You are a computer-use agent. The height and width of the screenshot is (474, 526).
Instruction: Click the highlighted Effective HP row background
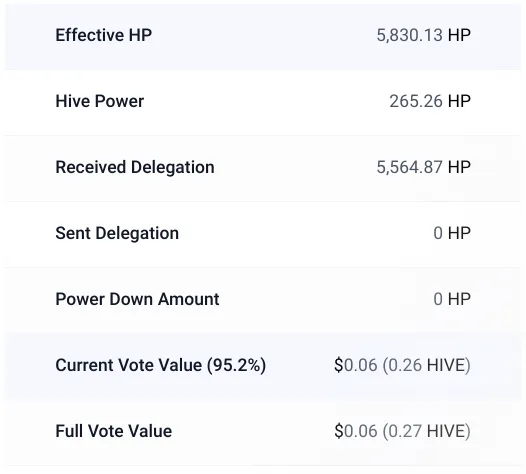[x=263, y=36]
